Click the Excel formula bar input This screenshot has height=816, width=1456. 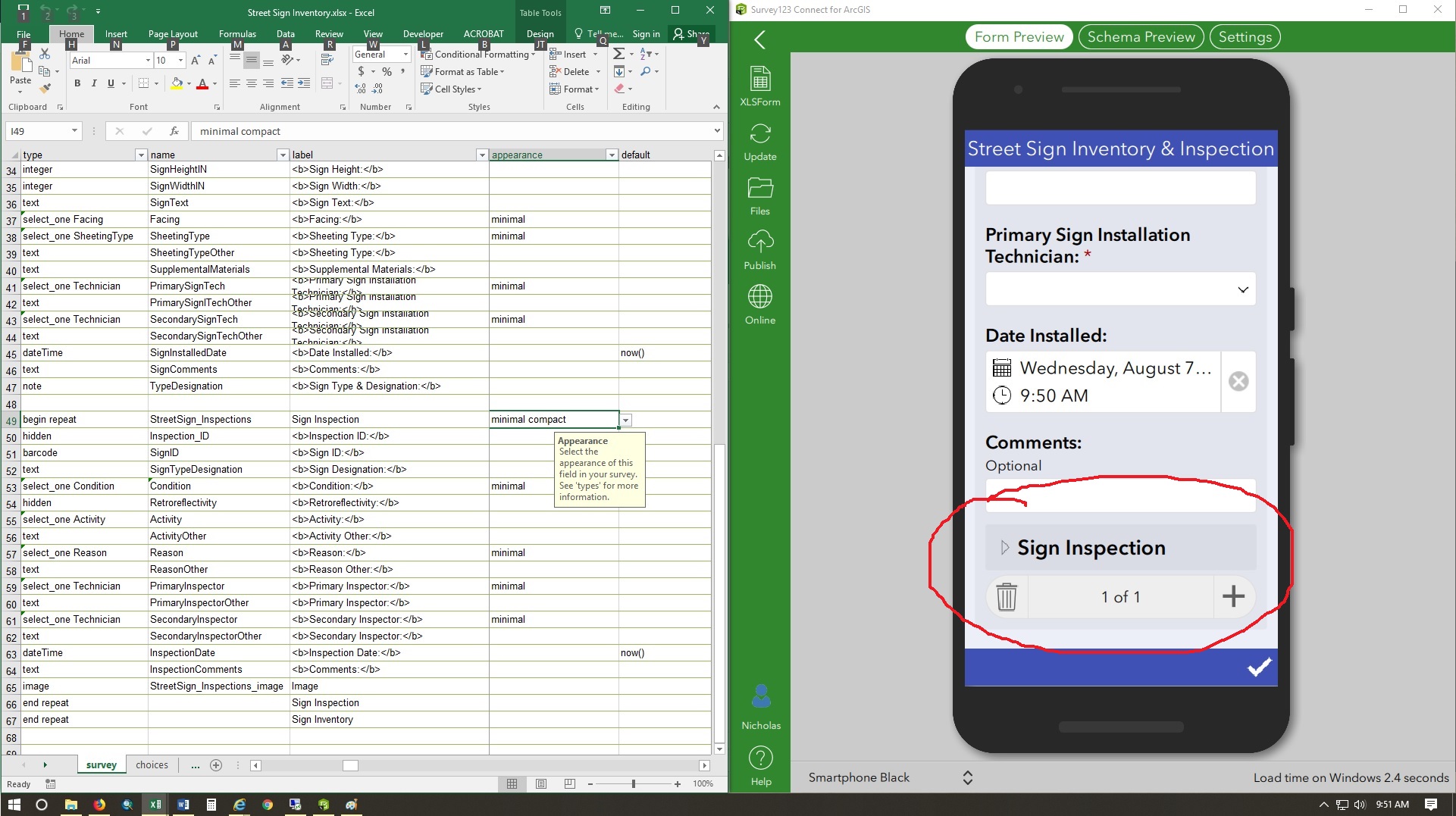point(452,131)
